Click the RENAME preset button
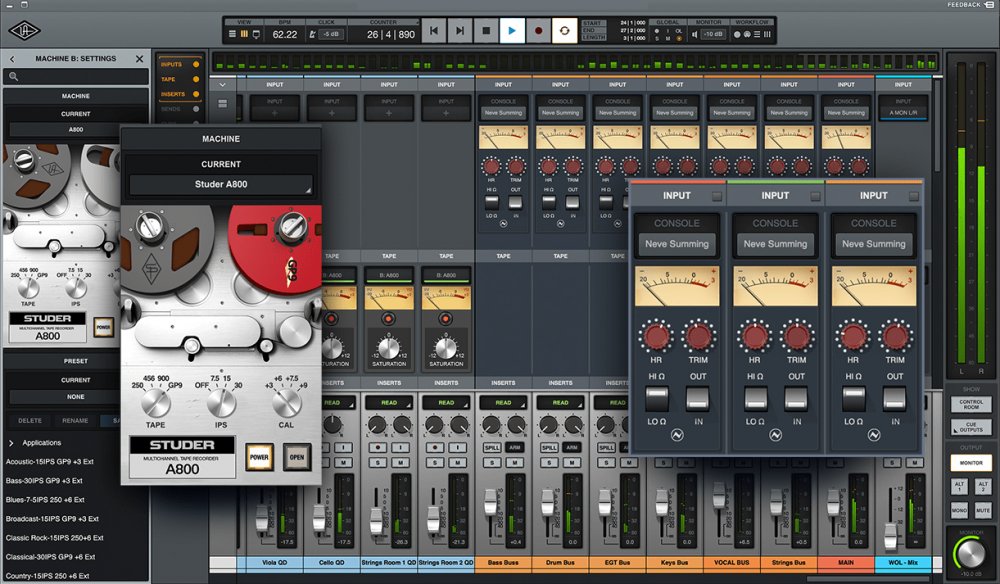 tap(75, 421)
